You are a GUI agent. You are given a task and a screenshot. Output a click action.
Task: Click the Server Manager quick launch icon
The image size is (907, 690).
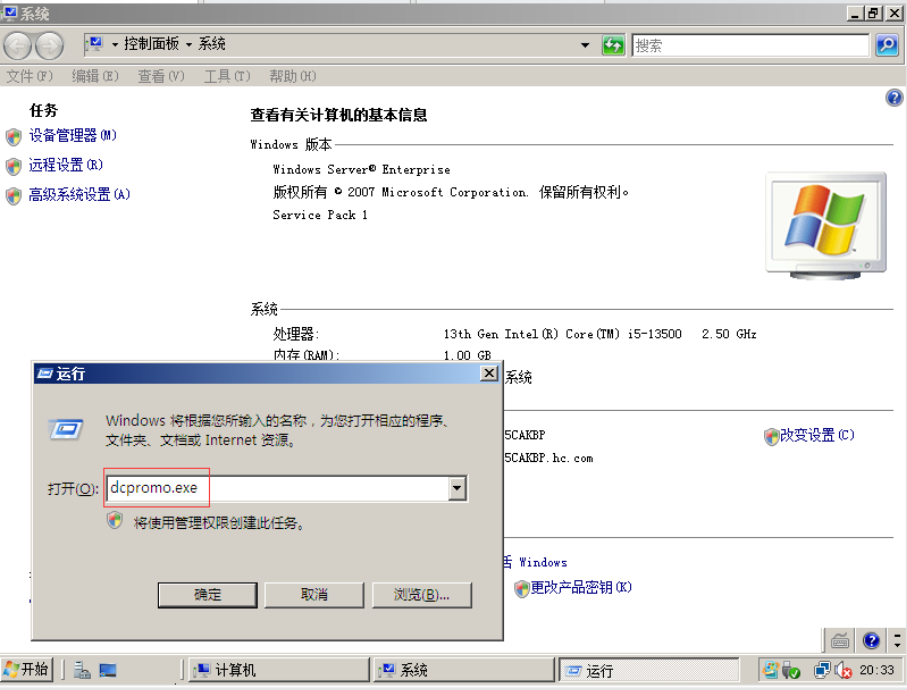pyautogui.click(x=80, y=669)
